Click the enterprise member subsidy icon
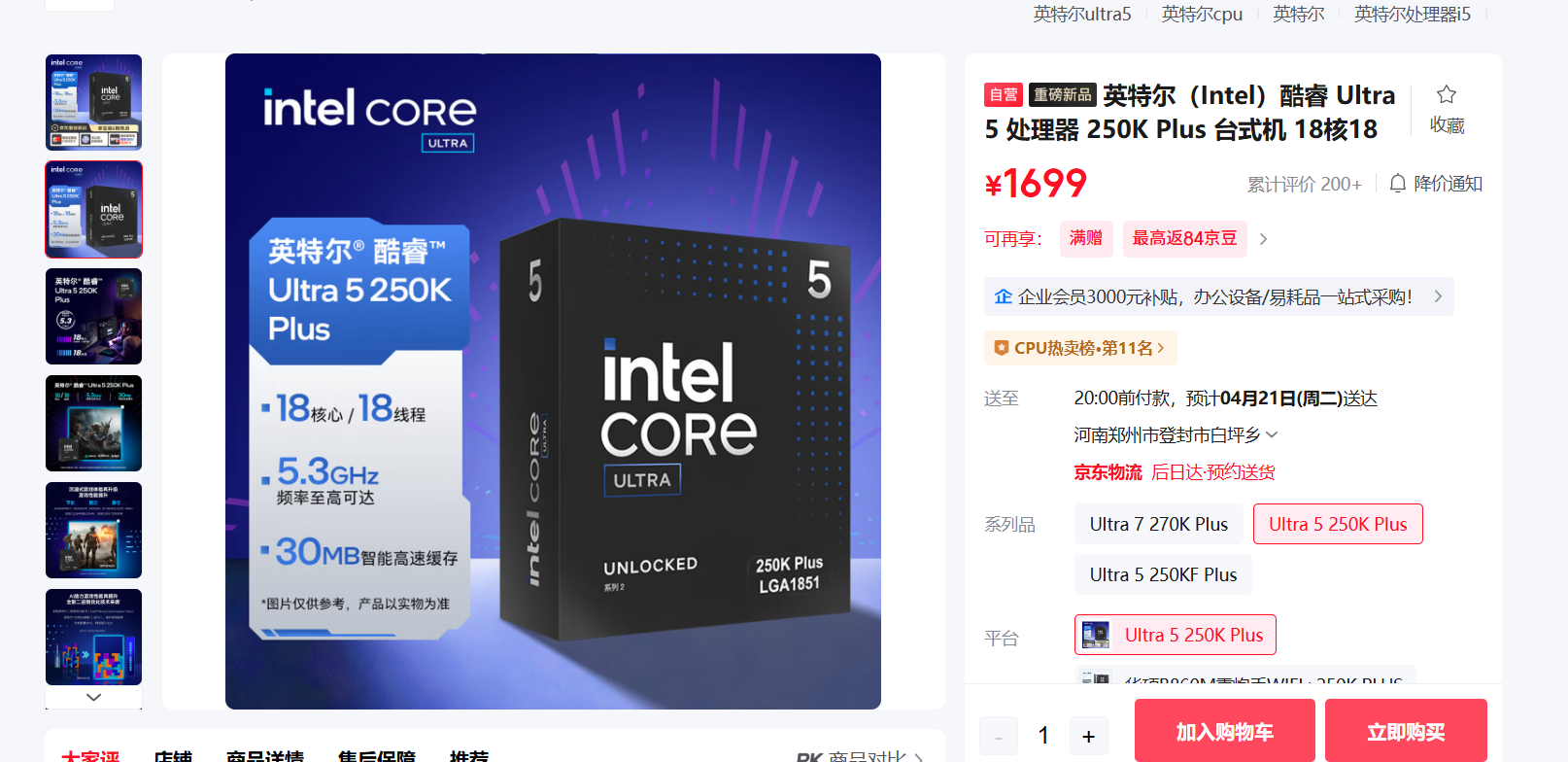Screen dimensions: 1568x762 point(1004,296)
